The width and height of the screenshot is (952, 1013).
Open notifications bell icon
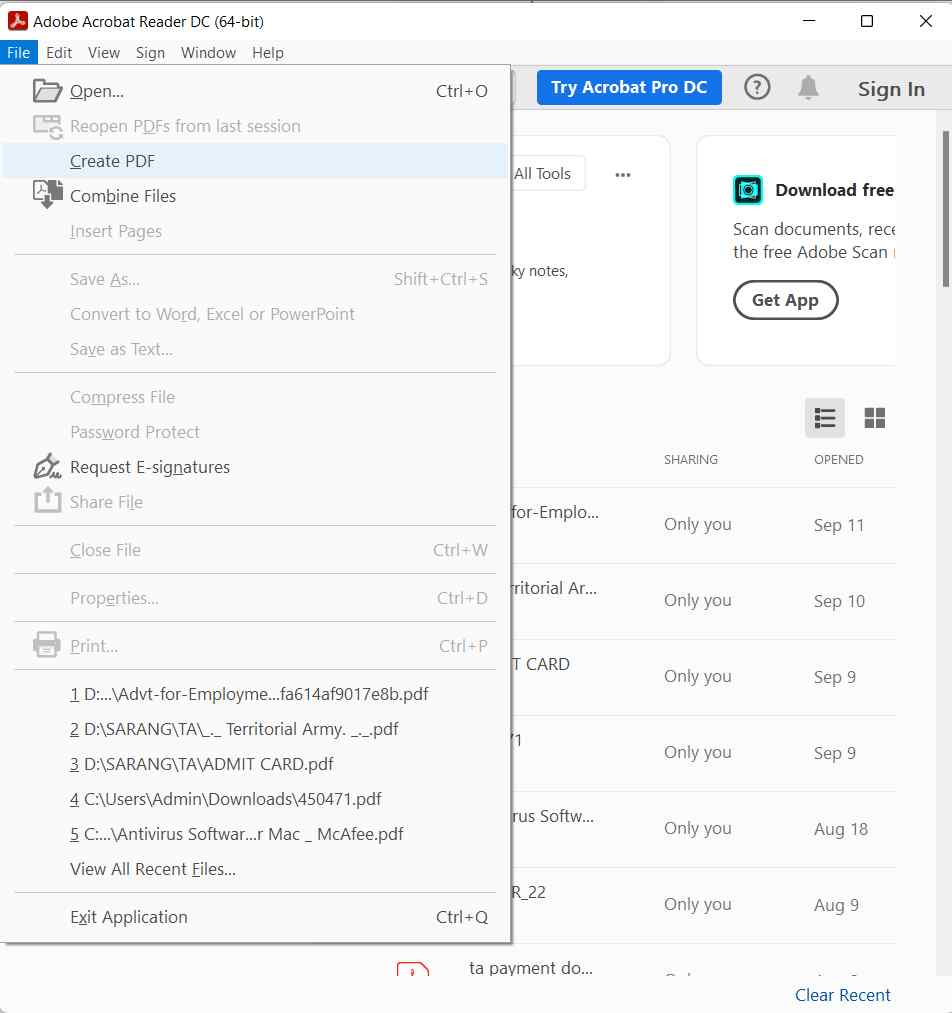coord(808,87)
